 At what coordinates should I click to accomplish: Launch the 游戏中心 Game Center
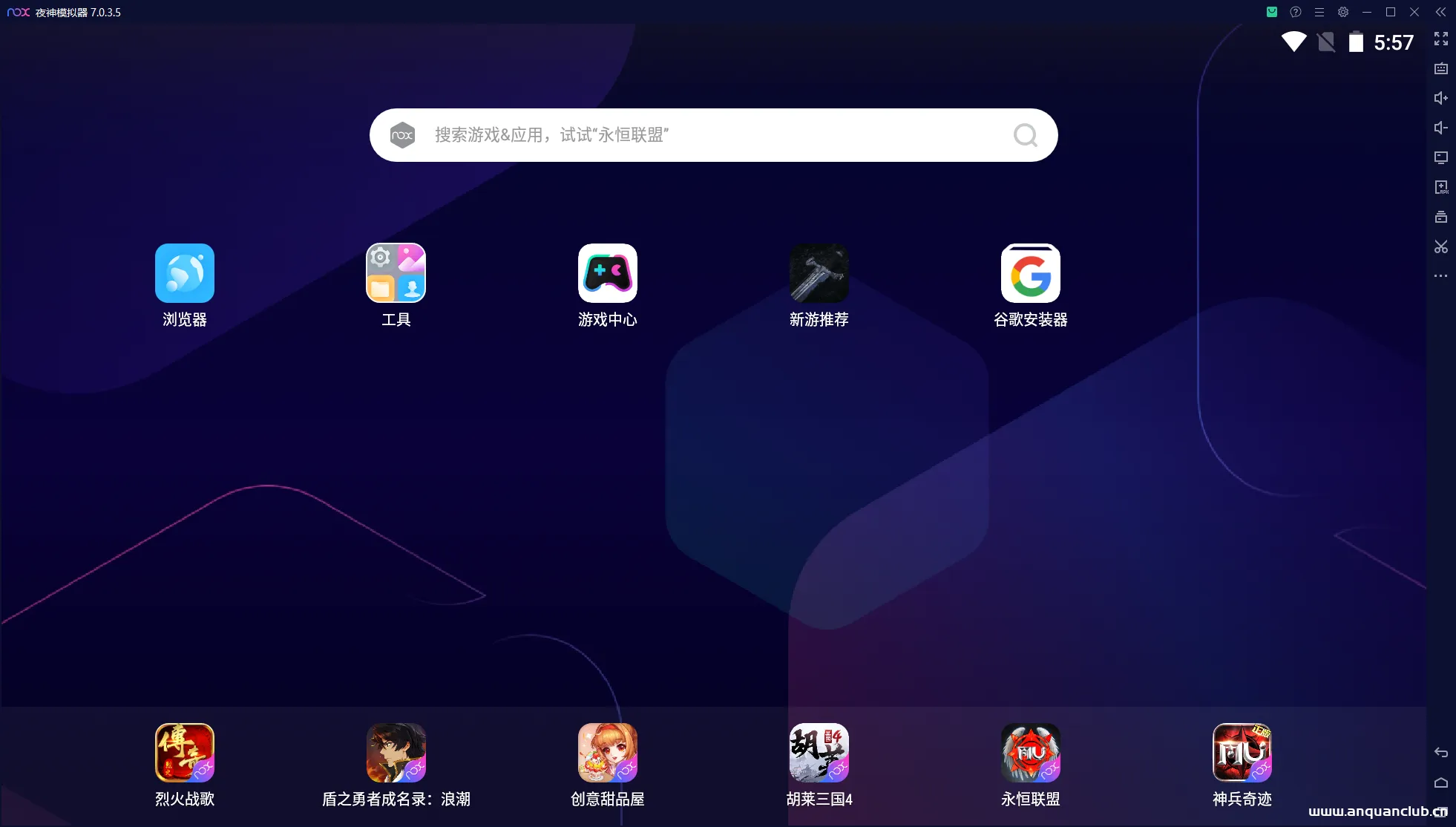click(607, 273)
